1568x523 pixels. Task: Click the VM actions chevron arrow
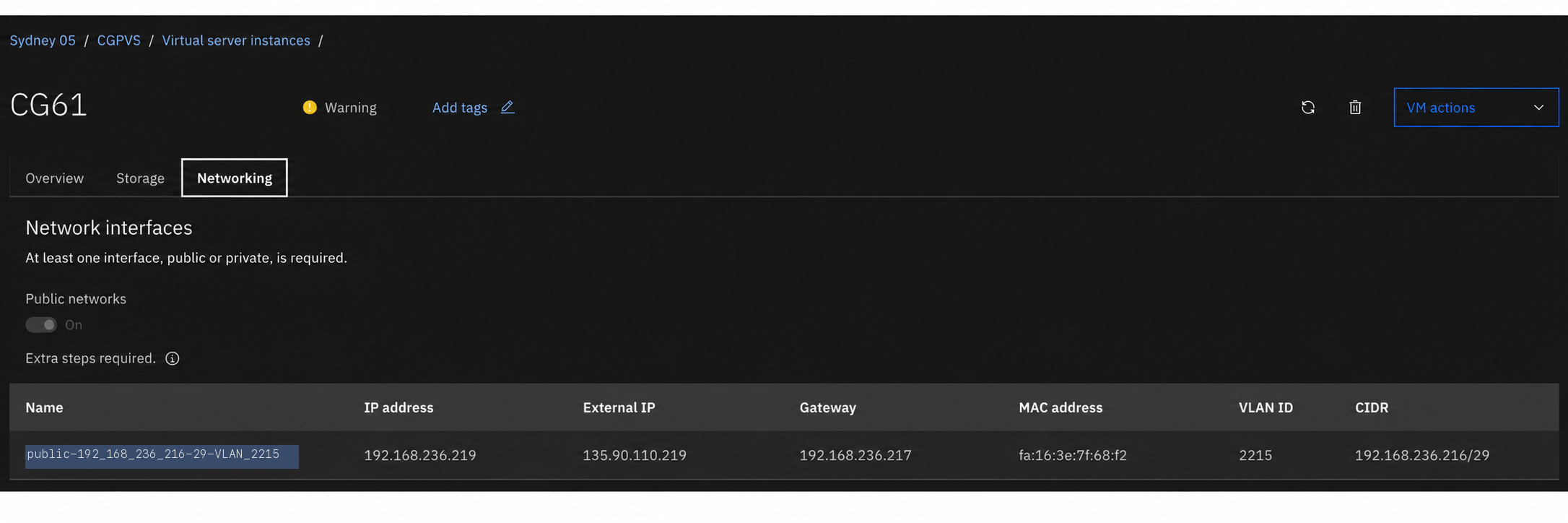1538,108
